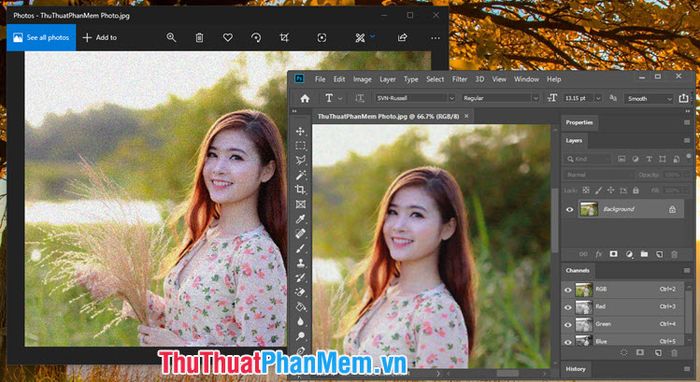The width and height of the screenshot is (700, 382).
Task: Open the SVN-Russell font family dropdown
Action: coord(415,98)
